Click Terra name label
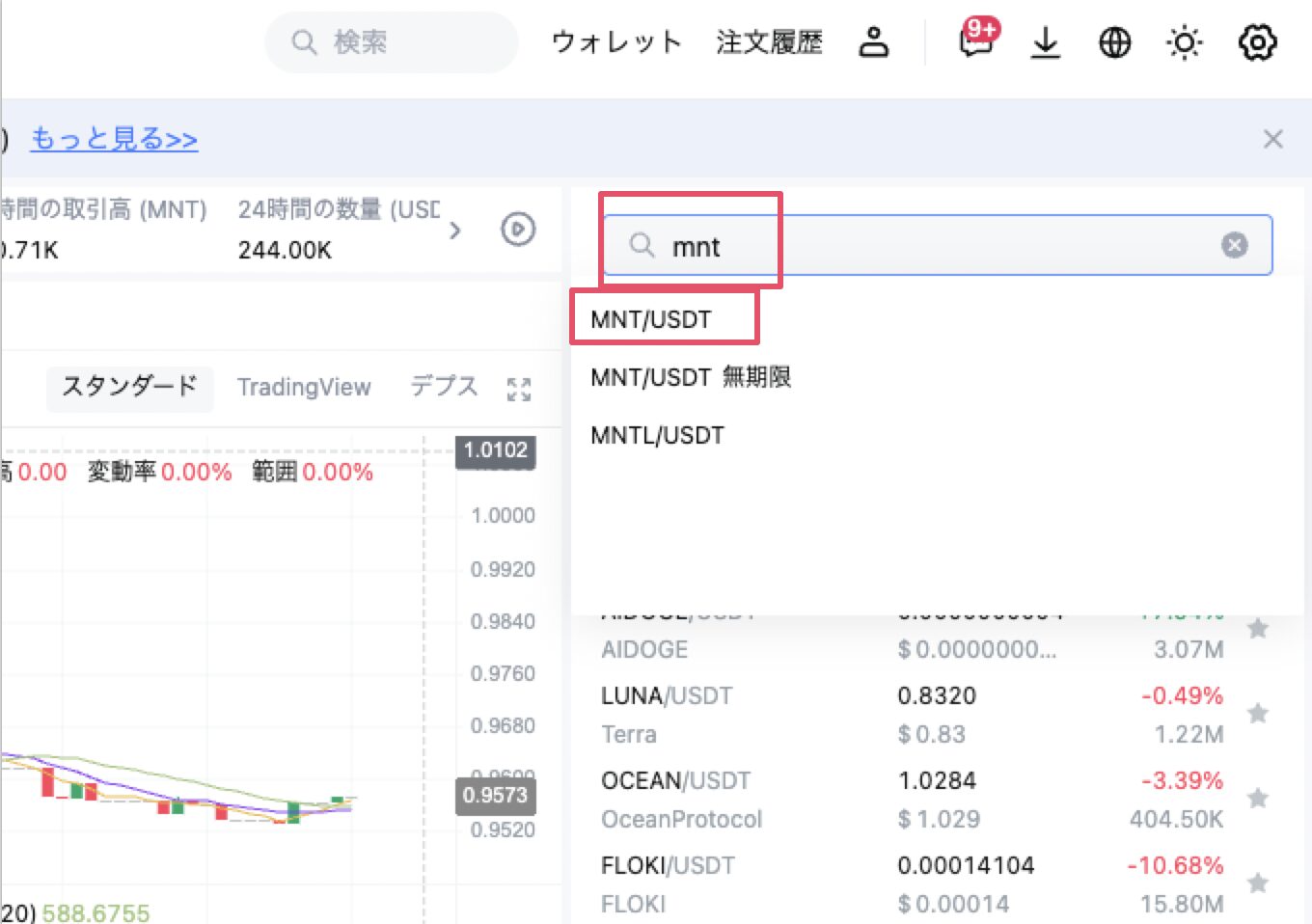Screen dimensions: 1312x924 click(x=629, y=734)
